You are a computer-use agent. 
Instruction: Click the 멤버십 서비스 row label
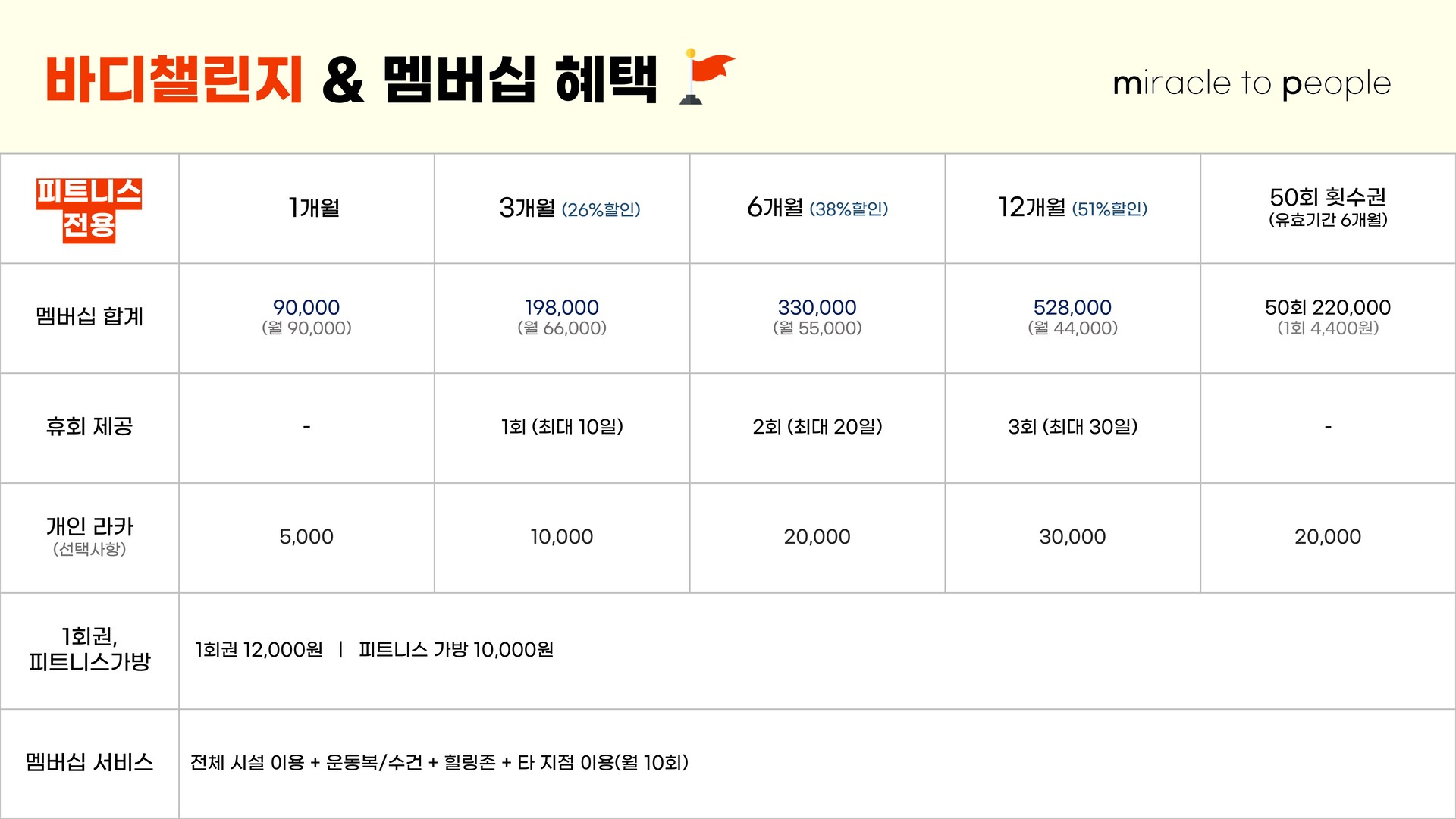(x=89, y=762)
